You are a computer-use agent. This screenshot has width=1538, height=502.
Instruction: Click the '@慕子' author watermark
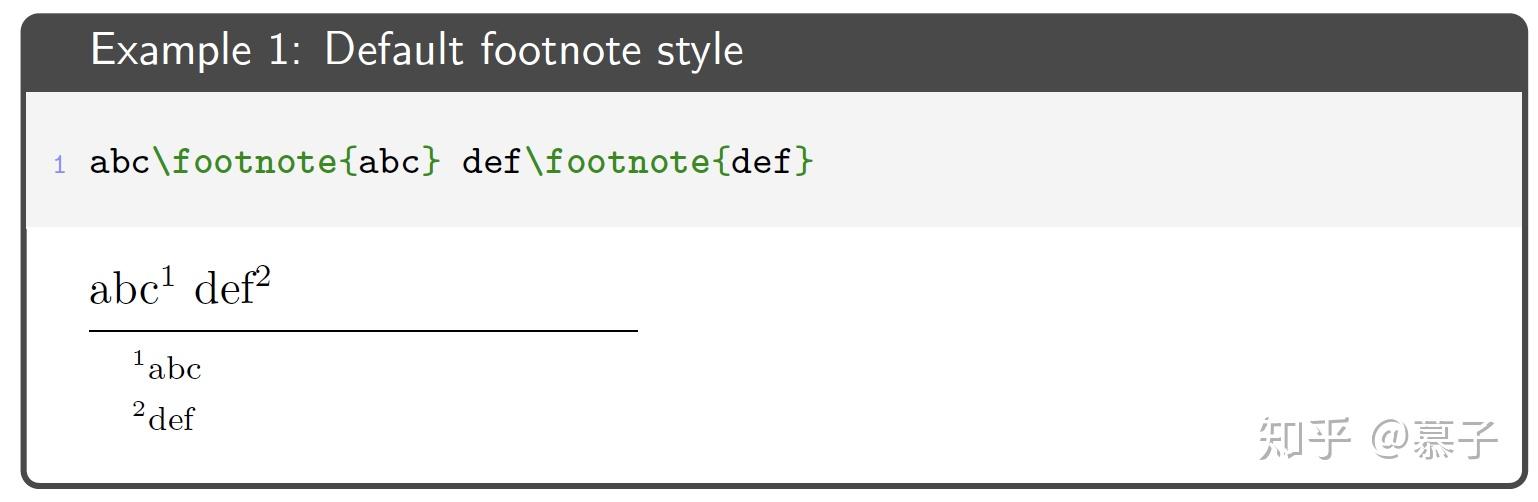click(x=1434, y=439)
